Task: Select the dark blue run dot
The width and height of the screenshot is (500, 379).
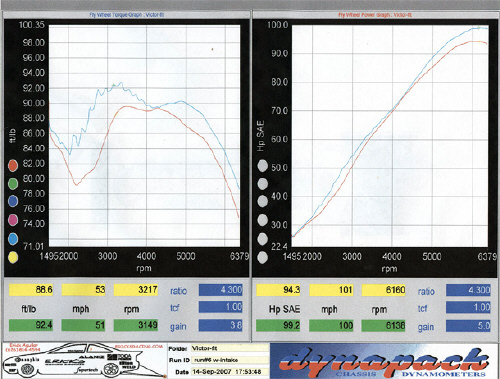Action: point(13,201)
